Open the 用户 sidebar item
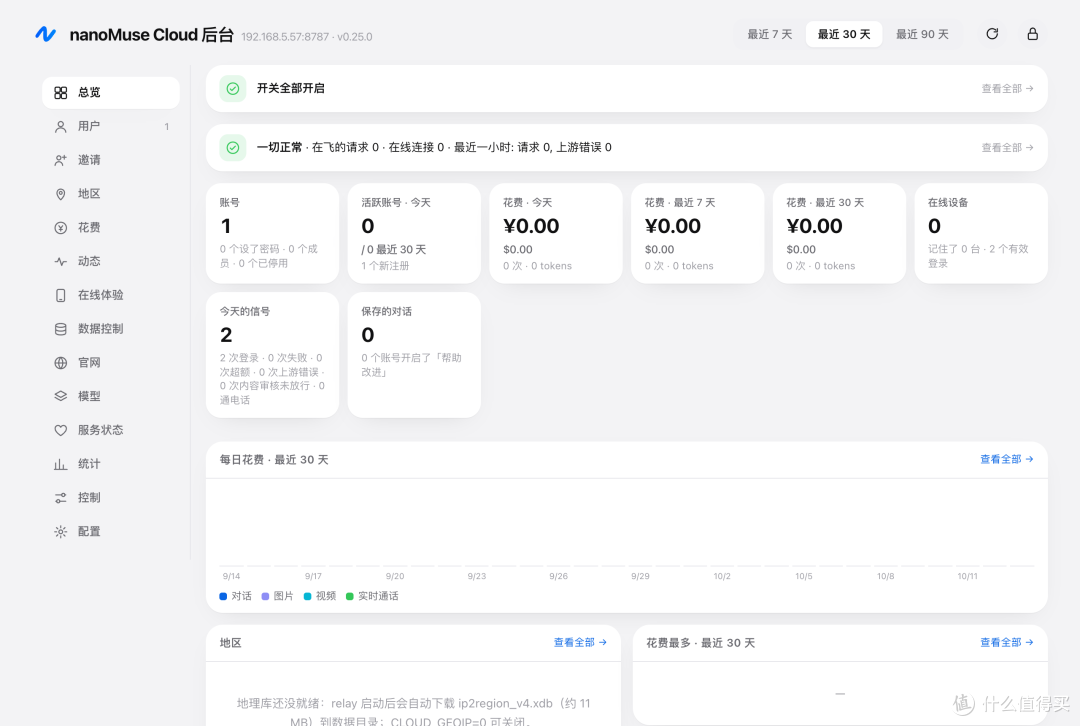Image resolution: width=1080 pixels, height=726 pixels. click(111, 126)
